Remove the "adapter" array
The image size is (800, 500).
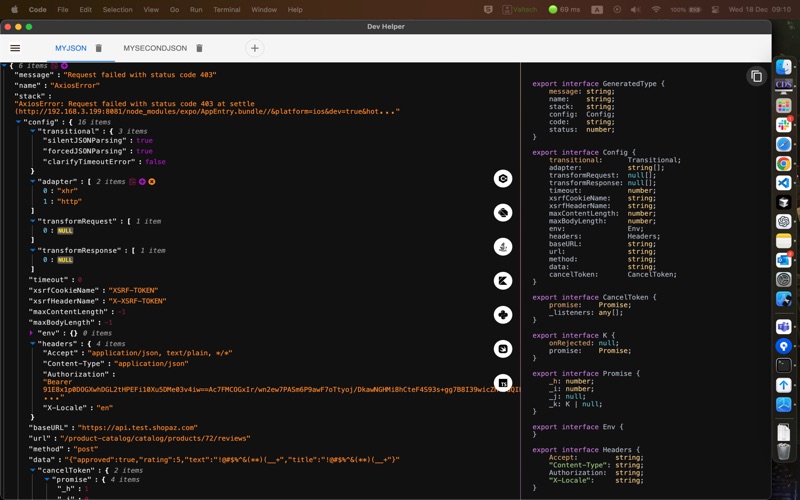[152, 181]
